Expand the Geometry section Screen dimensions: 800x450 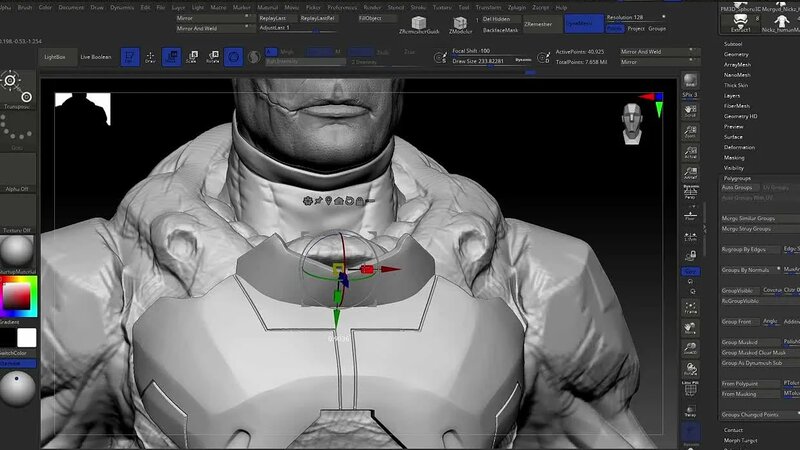736,54
